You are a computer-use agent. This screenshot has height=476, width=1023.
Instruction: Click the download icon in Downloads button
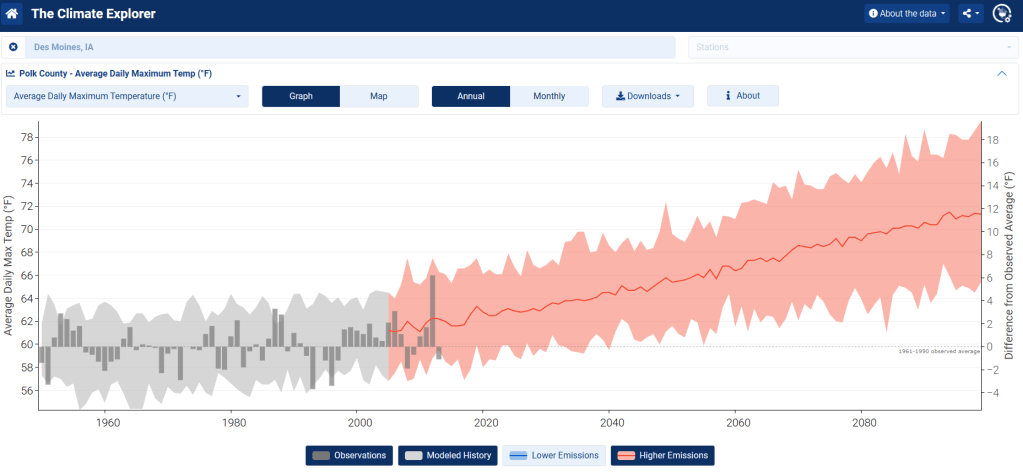click(620, 96)
